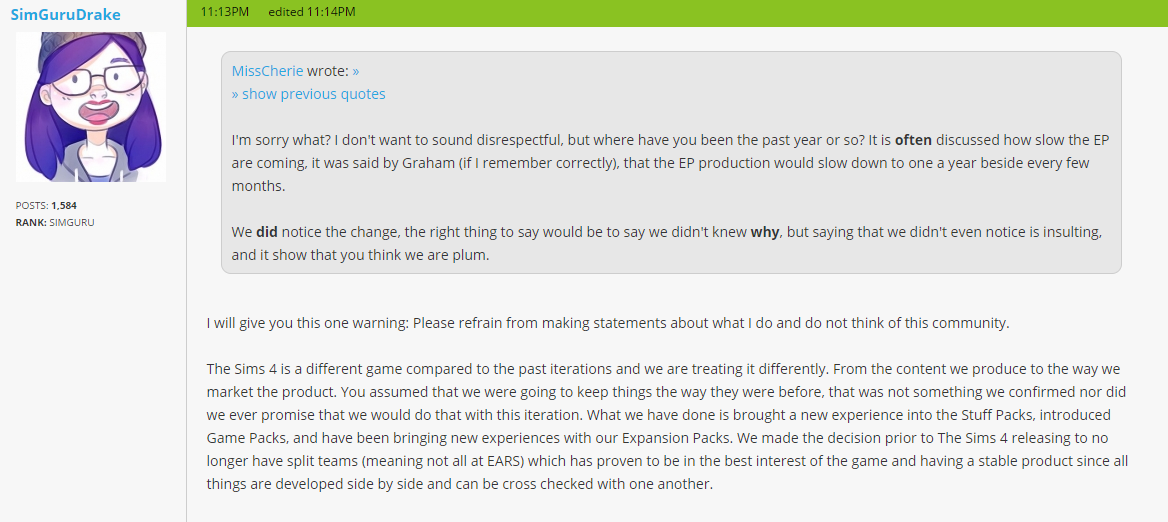Click the bold word did in the quote
1168x522 pixels.
click(x=267, y=232)
